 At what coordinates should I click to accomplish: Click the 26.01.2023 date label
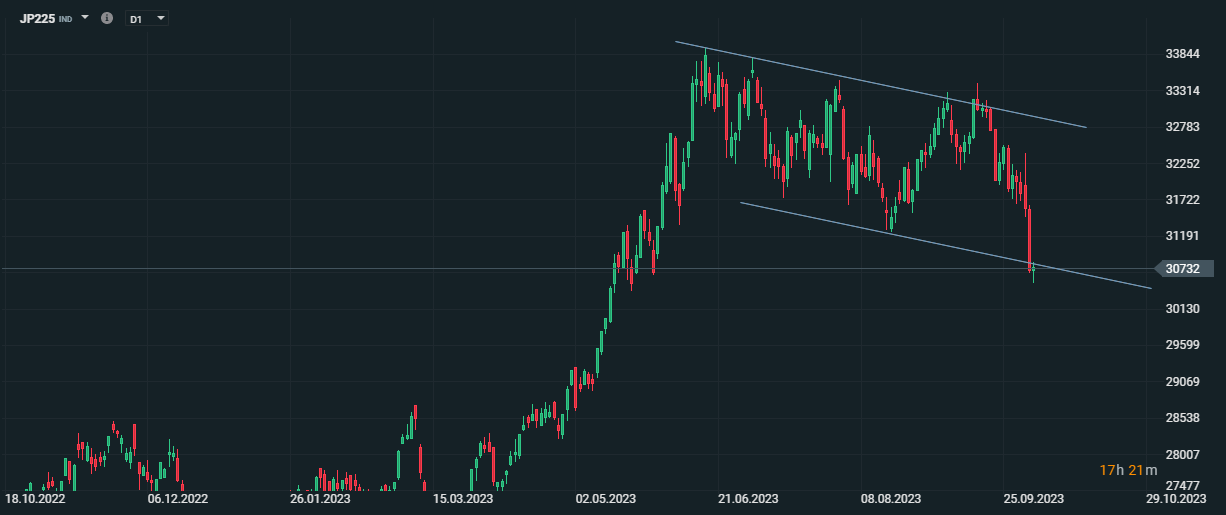click(x=321, y=498)
